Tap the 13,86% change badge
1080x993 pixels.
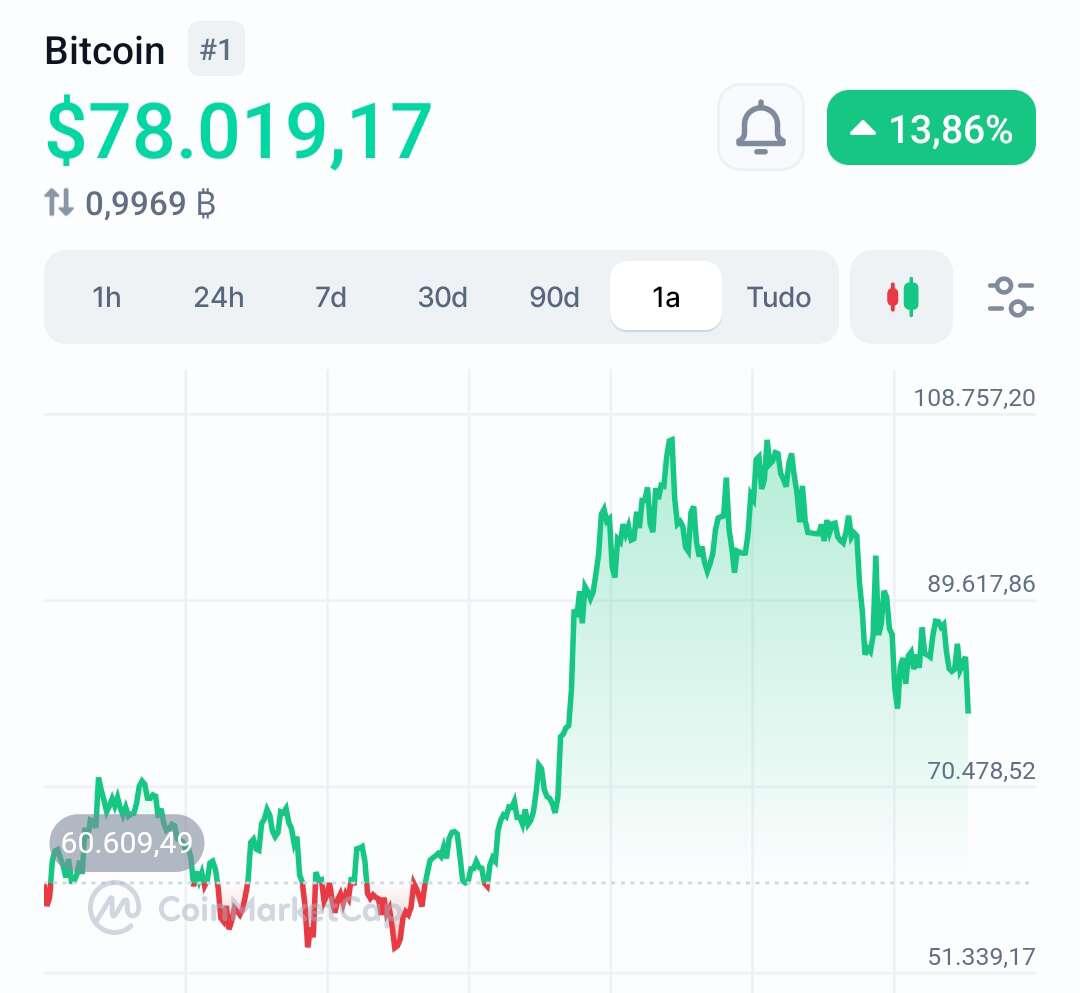(x=931, y=127)
